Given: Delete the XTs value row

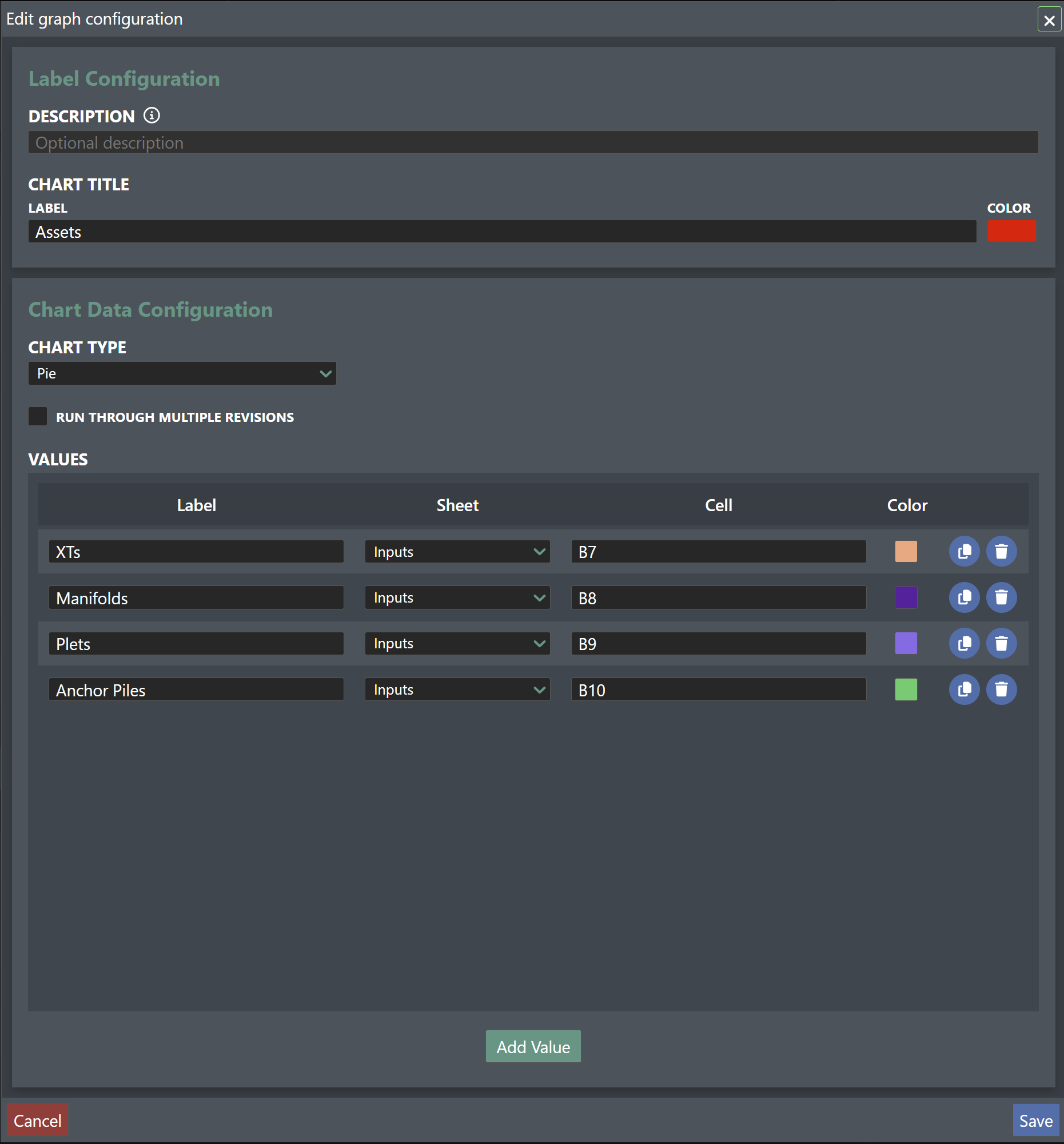Looking at the screenshot, I should [1001, 551].
